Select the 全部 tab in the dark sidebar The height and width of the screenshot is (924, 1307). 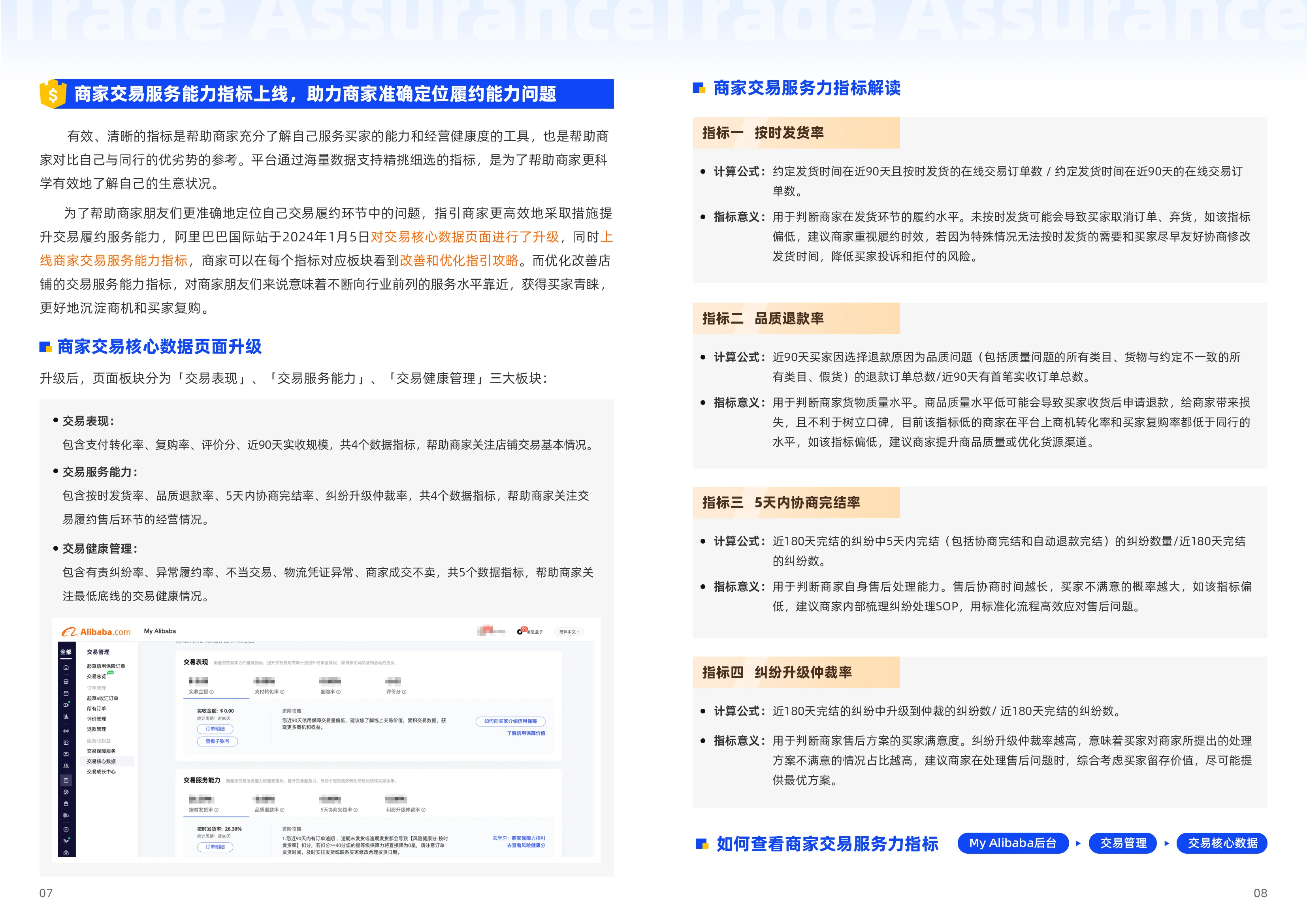click(66, 652)
